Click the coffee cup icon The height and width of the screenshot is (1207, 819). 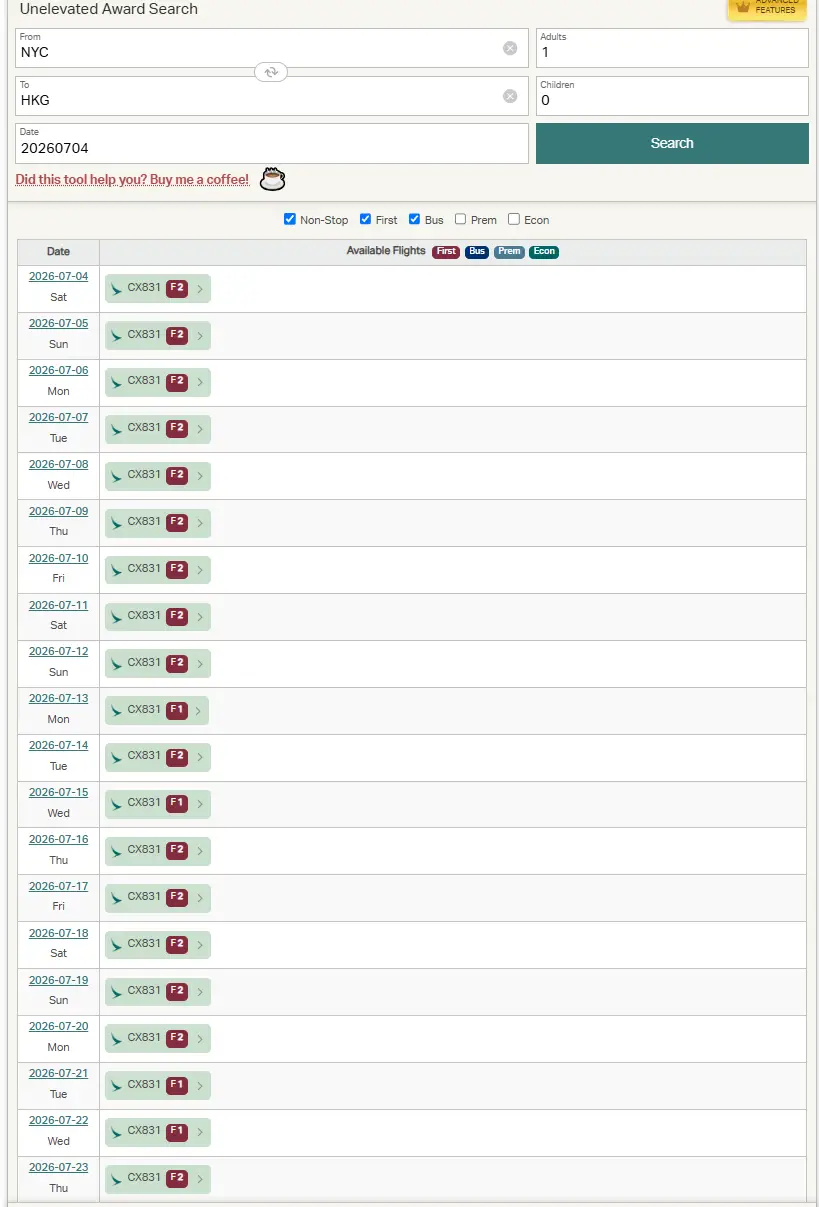(272, 179)
